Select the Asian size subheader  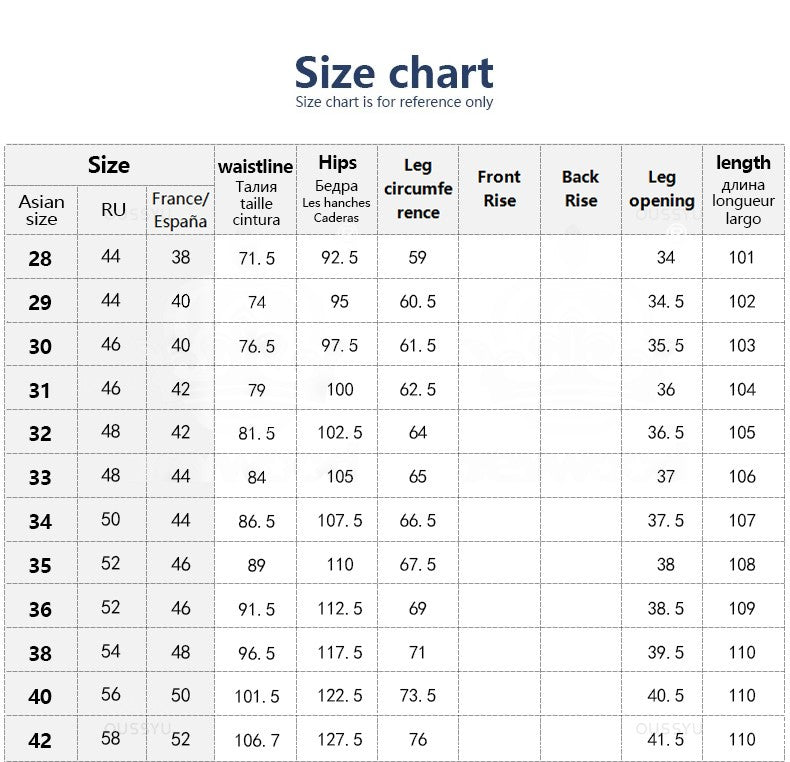[x=41, y=210]
